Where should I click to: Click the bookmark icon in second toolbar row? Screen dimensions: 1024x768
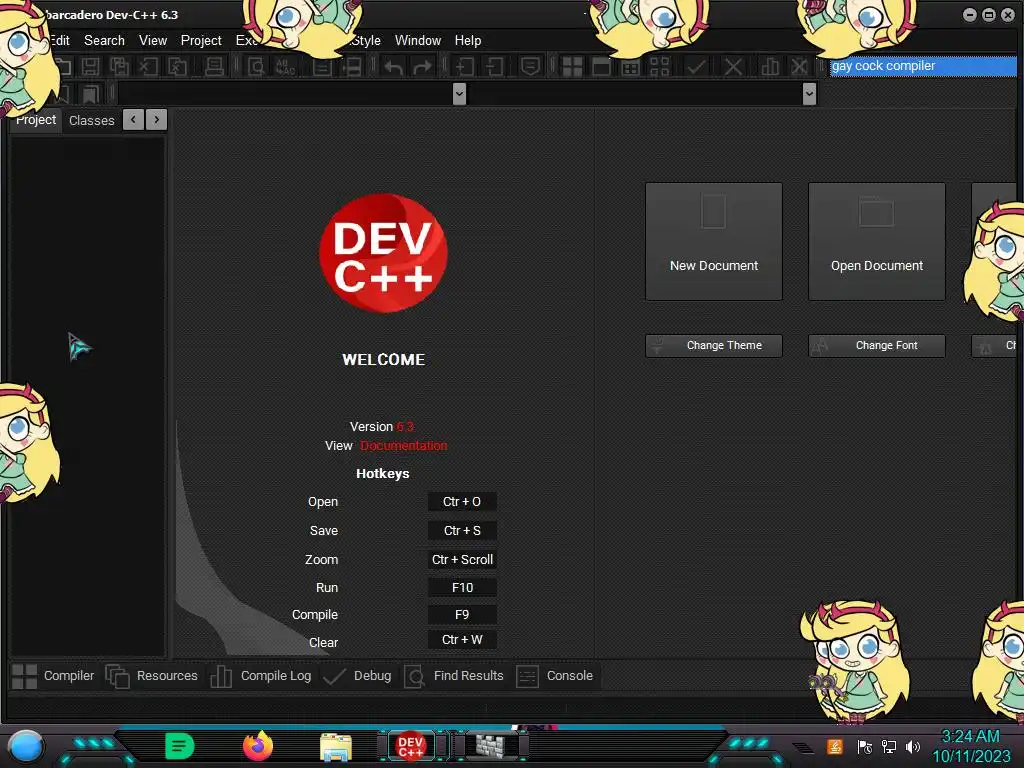pos(90,94)
